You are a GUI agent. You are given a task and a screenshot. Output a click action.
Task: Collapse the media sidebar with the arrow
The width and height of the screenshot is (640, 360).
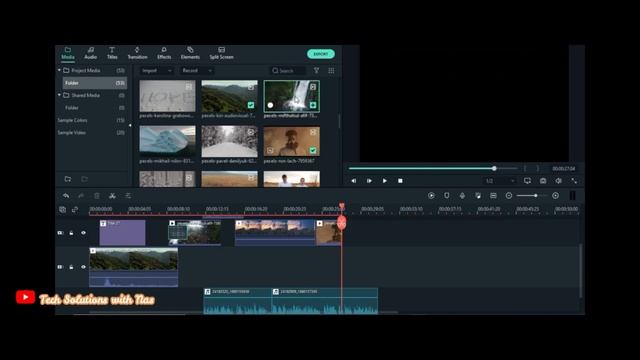click(130, 125)
